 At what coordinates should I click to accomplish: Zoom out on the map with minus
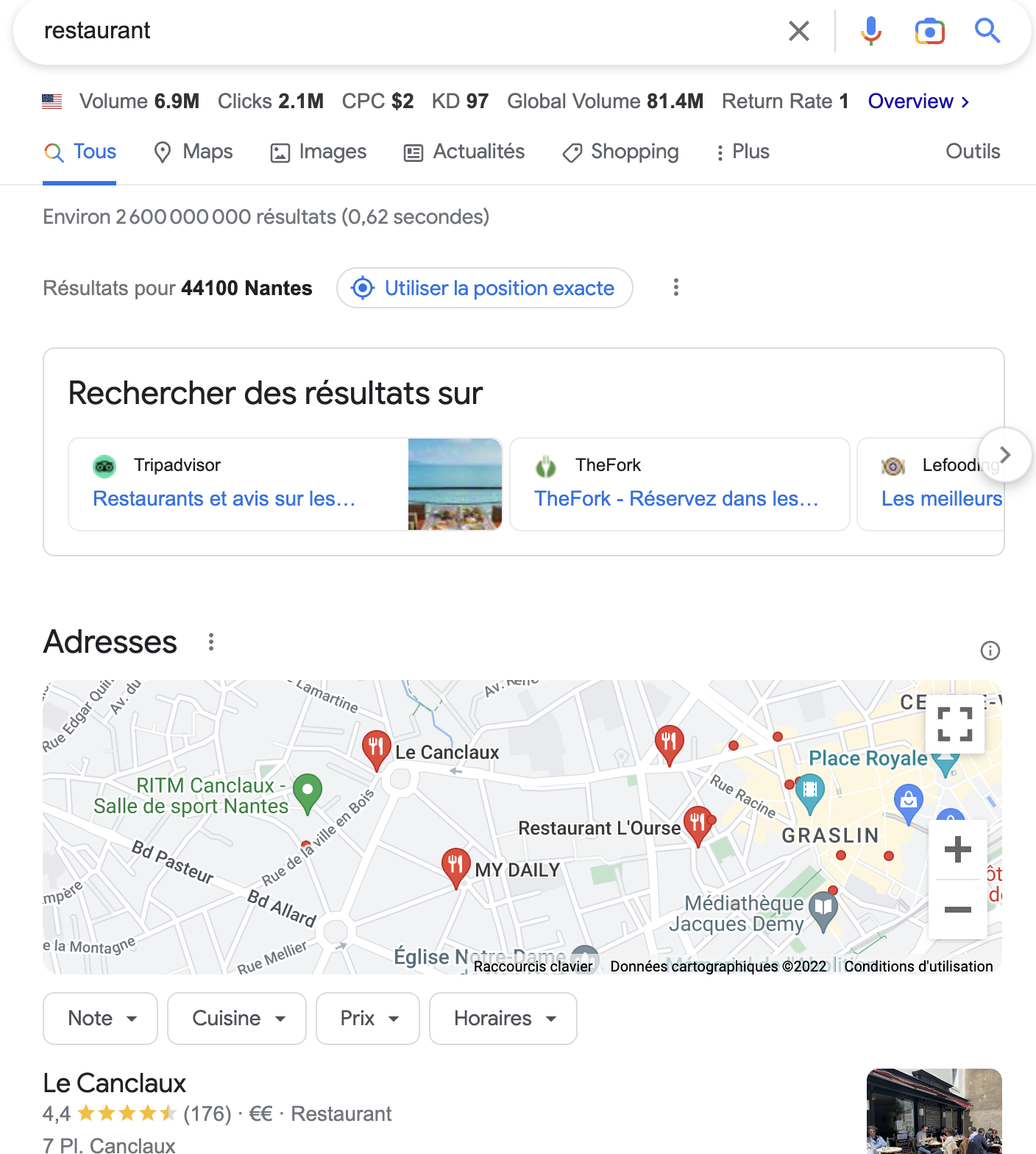(958, 910)
